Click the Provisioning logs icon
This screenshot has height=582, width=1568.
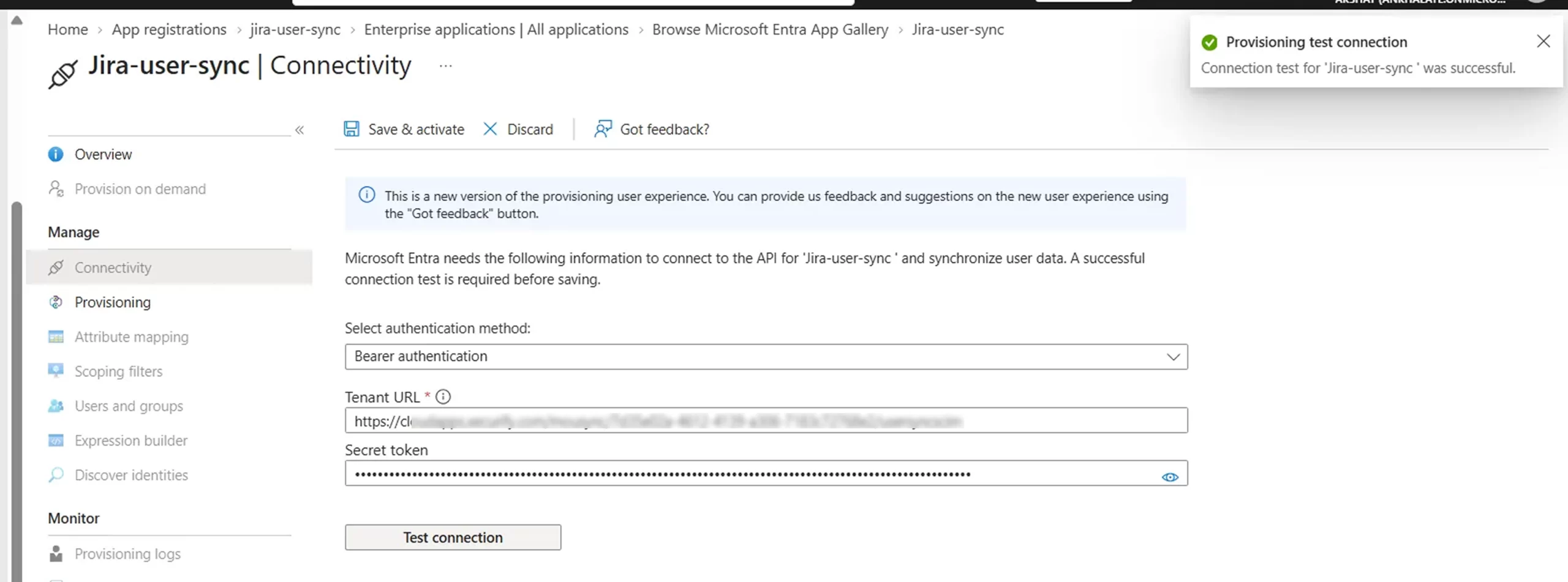pos(56,553)
